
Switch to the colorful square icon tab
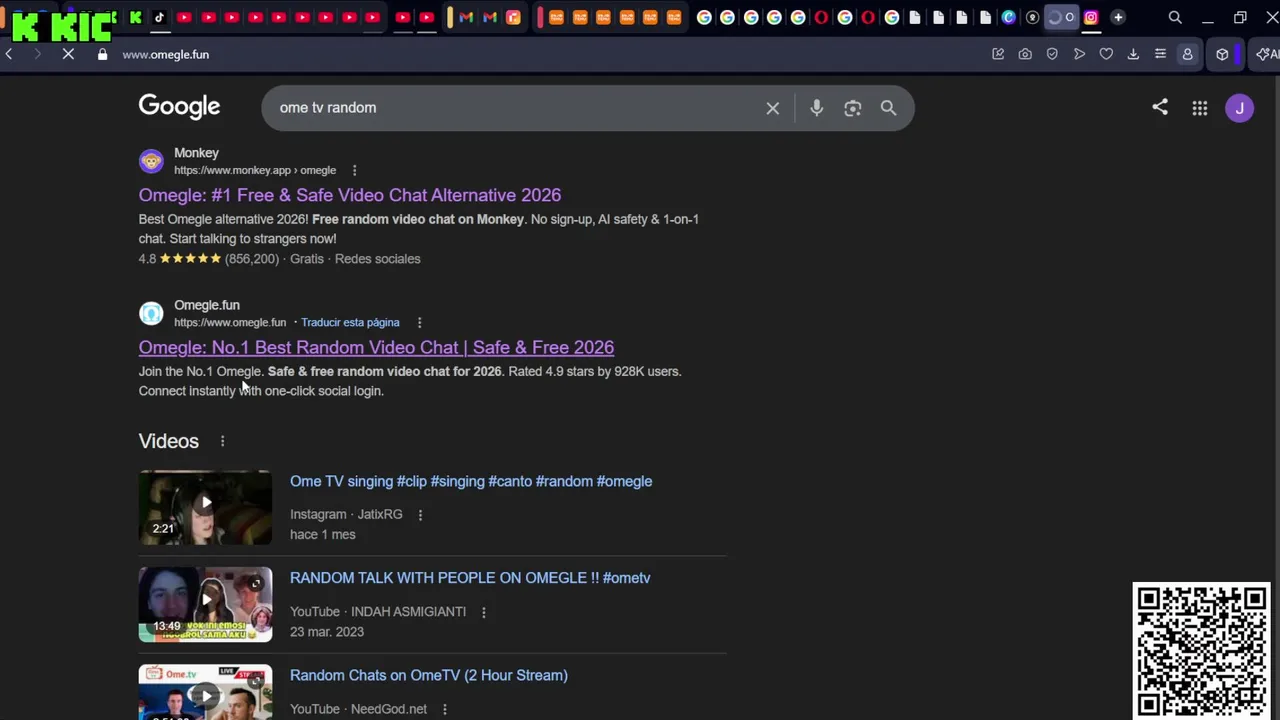pos(513,17)
